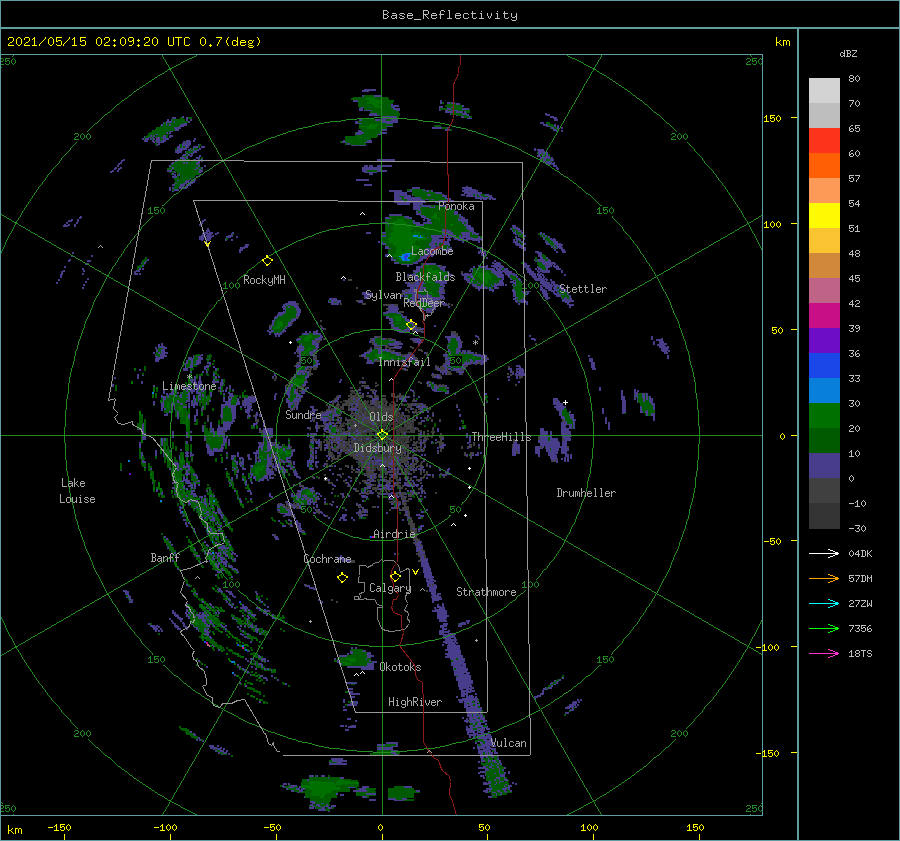Click the Banff label
This screenshot has width=900, height=841.
(165, 557)
